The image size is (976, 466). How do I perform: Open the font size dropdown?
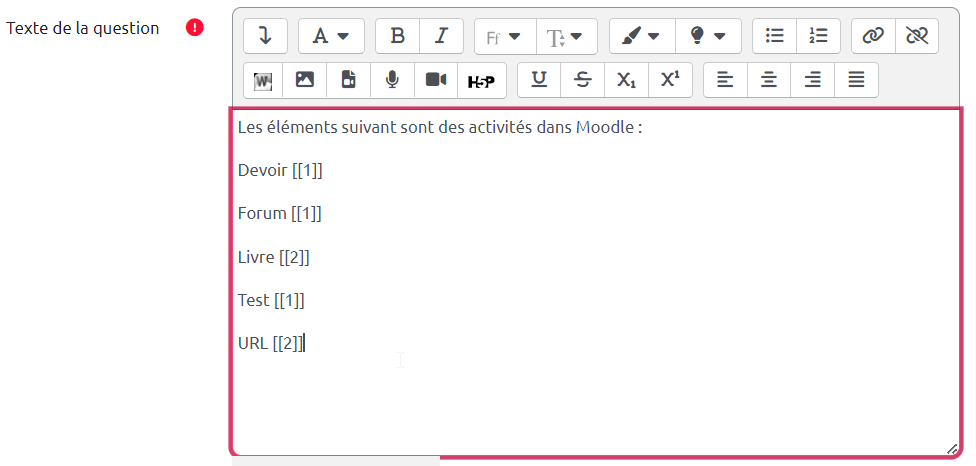tap(566, 36)
